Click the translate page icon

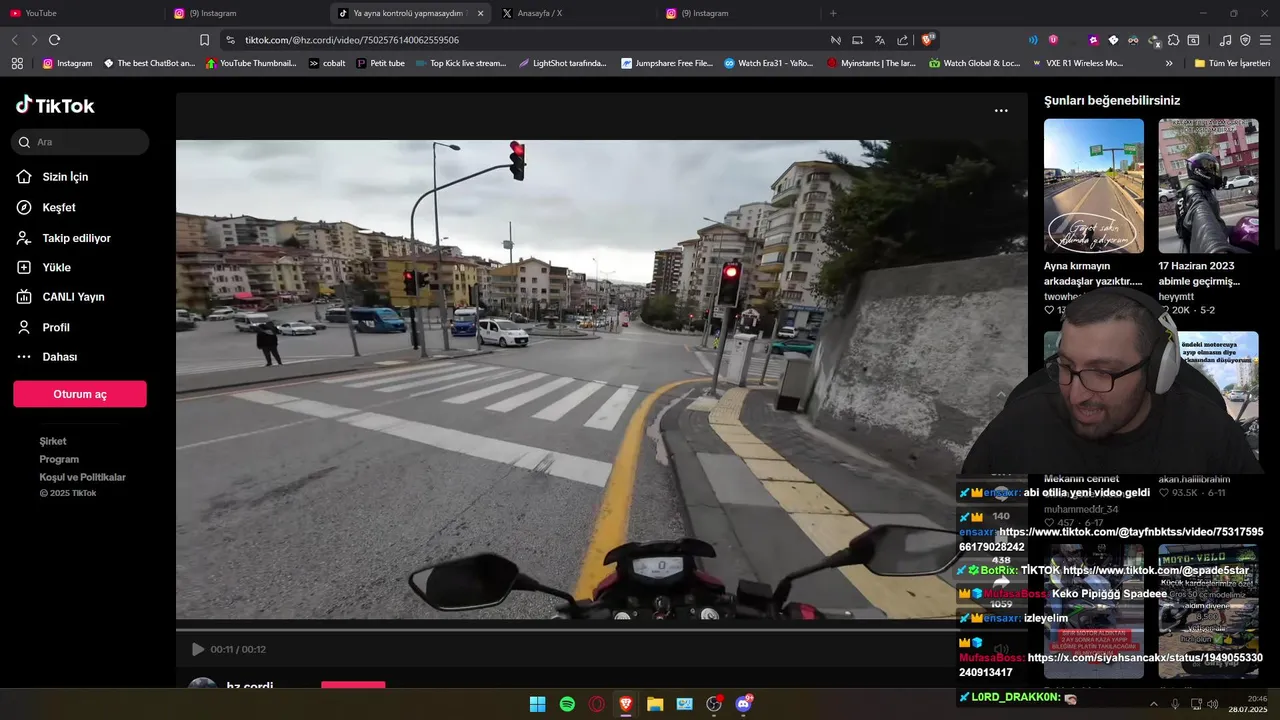[x=879, y=40]
